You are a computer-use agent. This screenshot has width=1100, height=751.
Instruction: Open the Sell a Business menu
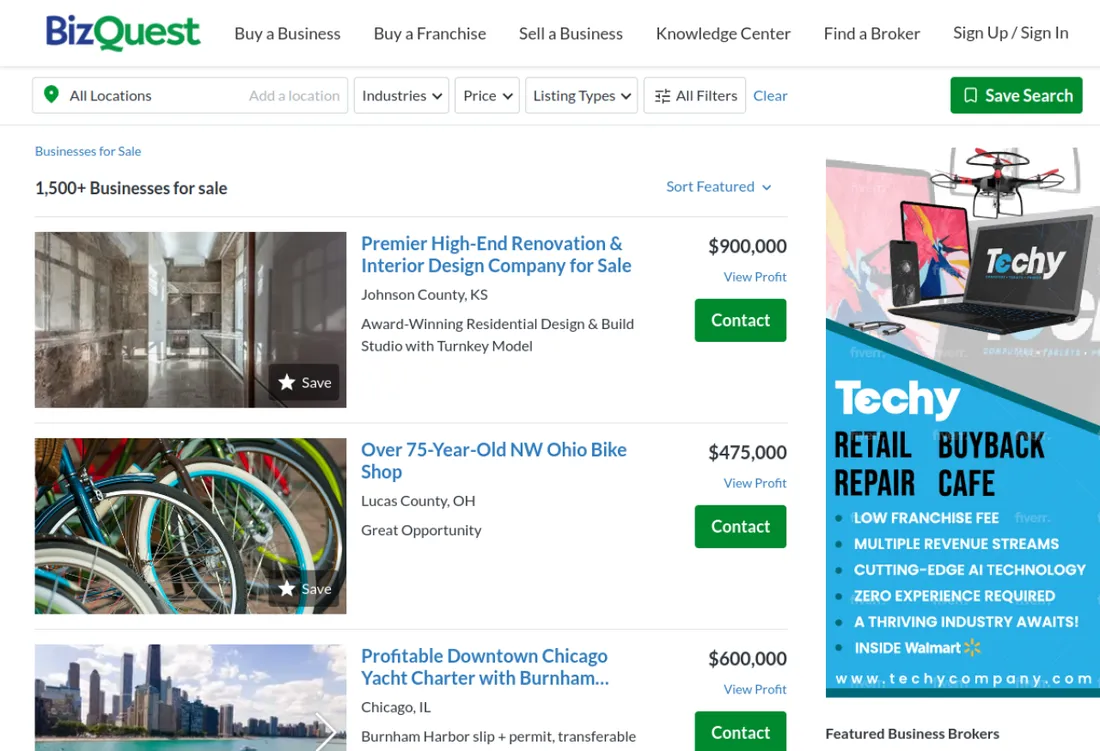pyautogui.click(x=571, y=34)
